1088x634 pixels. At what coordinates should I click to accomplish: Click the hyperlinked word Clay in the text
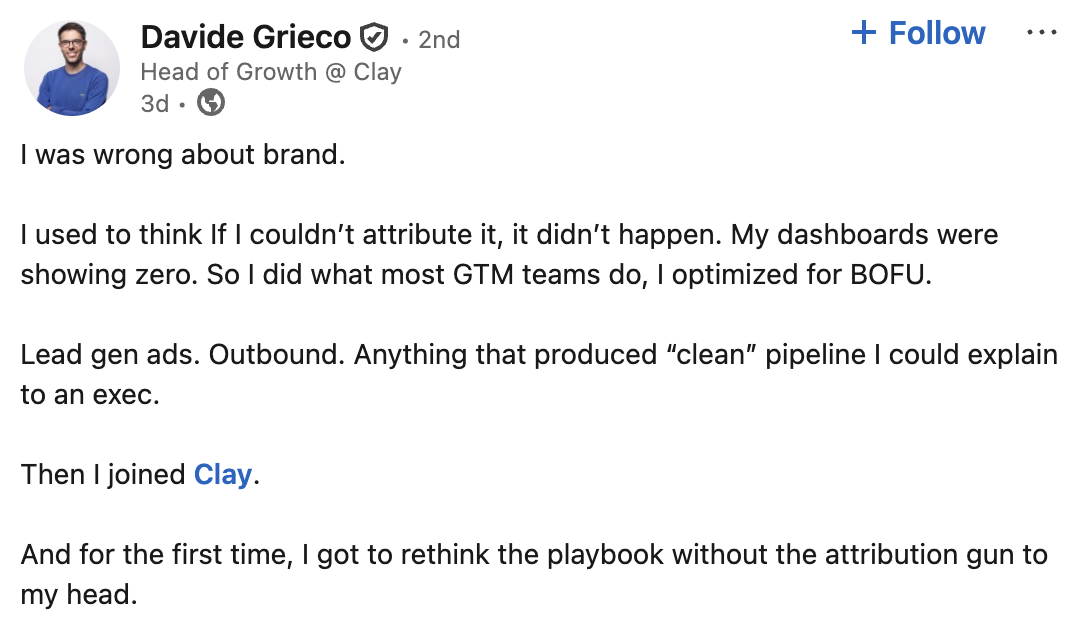pos(222,475)
